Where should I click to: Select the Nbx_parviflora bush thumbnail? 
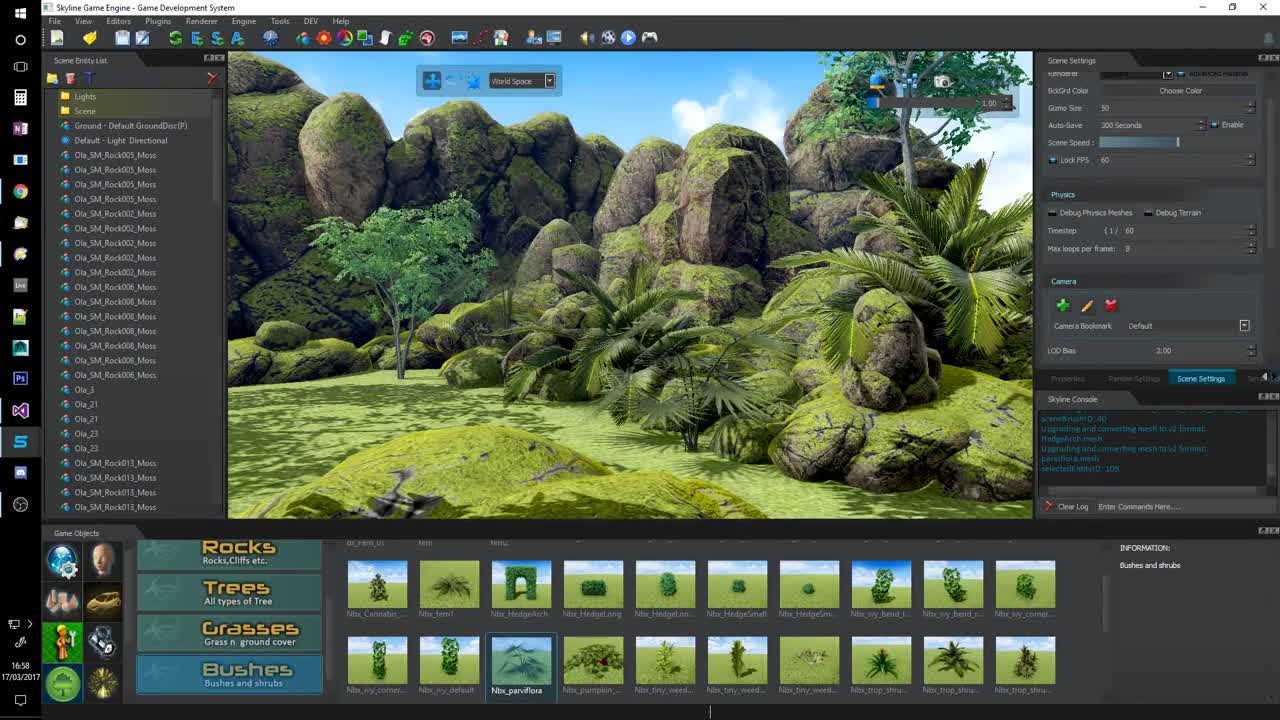520,660
